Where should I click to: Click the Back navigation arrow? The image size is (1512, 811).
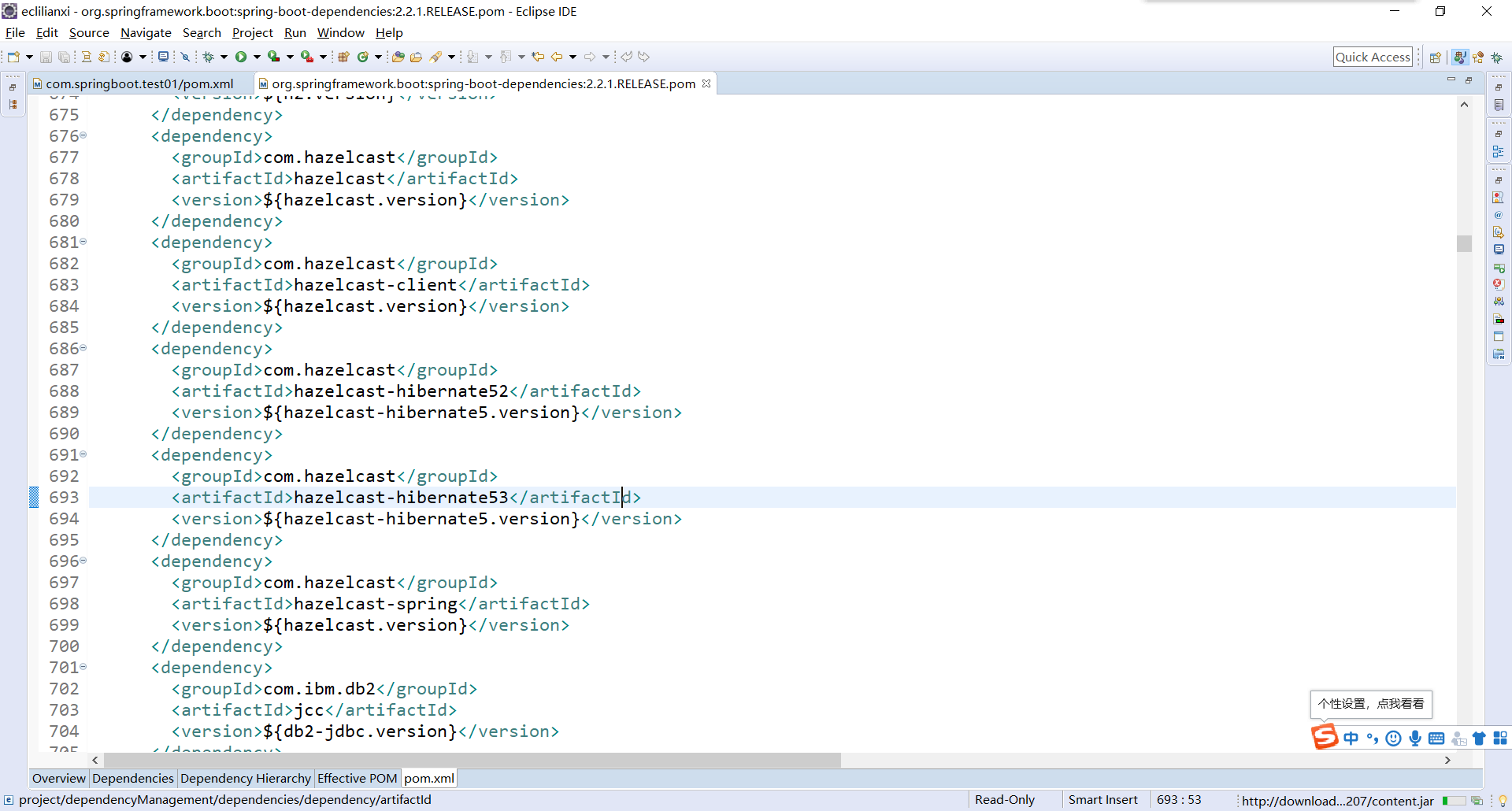click(557, 57)
